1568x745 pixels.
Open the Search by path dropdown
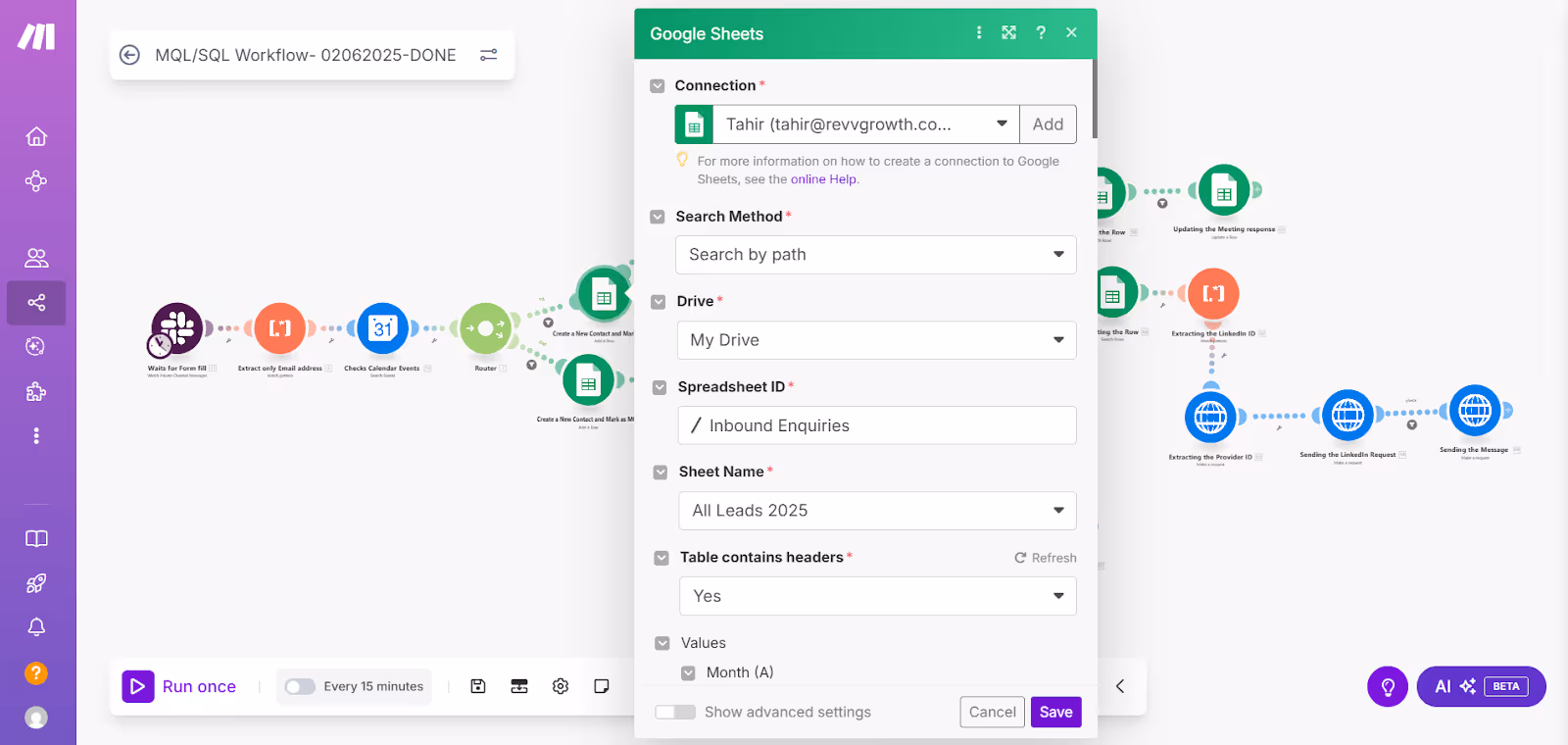[x=876, y=255]
